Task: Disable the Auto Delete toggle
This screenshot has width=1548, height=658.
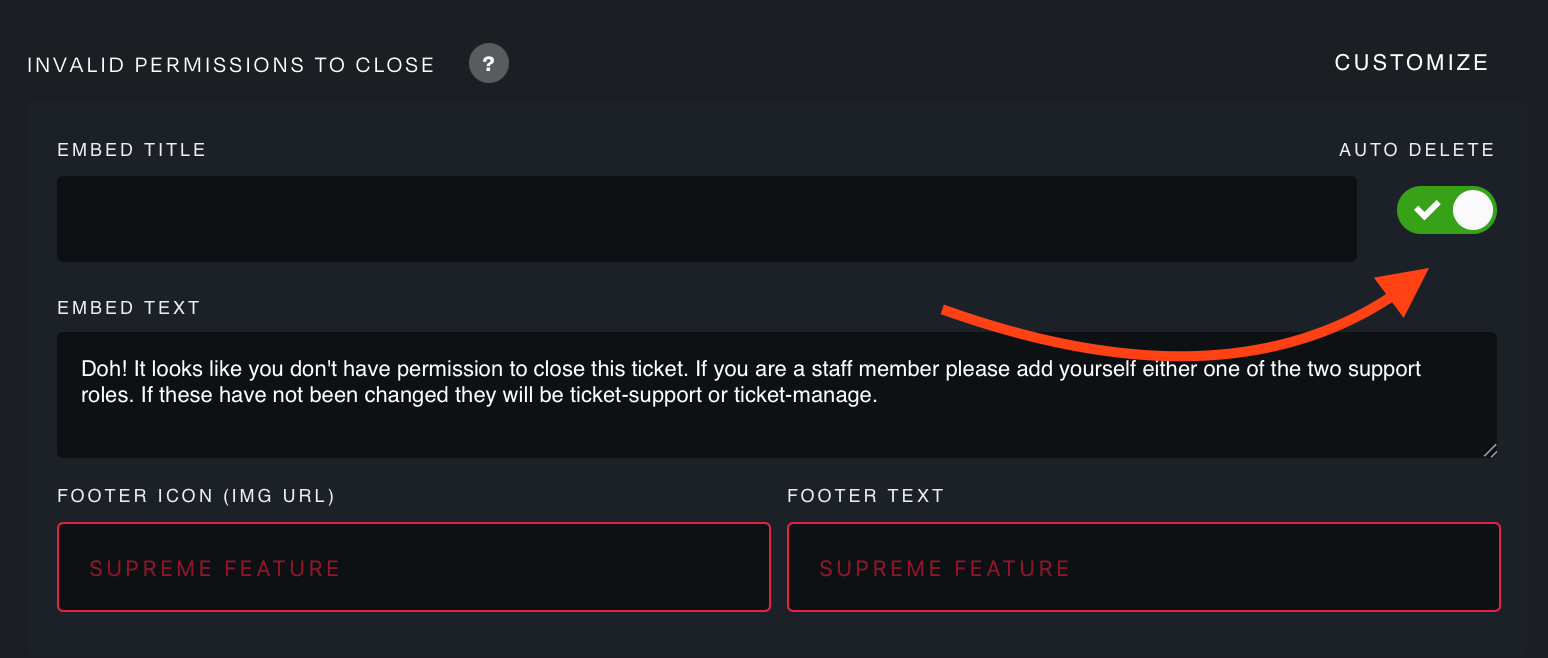Action: 1447,210
